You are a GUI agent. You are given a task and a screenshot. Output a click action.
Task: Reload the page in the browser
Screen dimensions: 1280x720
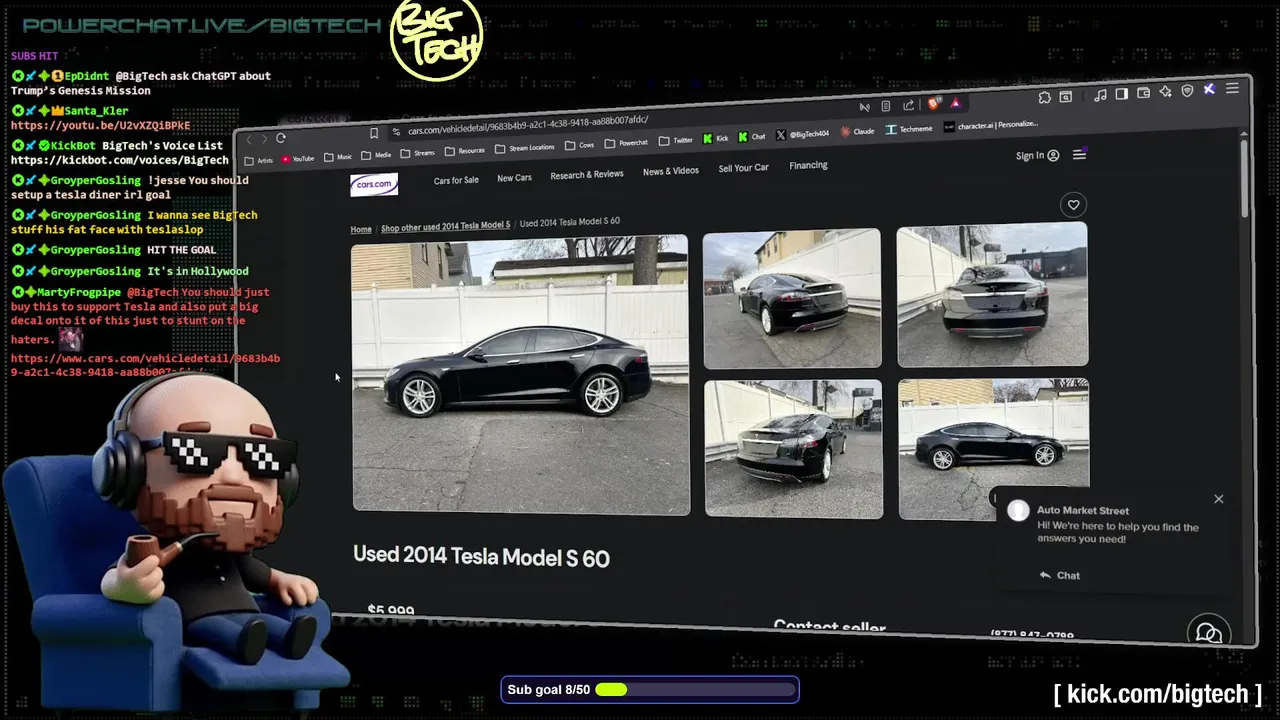(x=281, y=138)
